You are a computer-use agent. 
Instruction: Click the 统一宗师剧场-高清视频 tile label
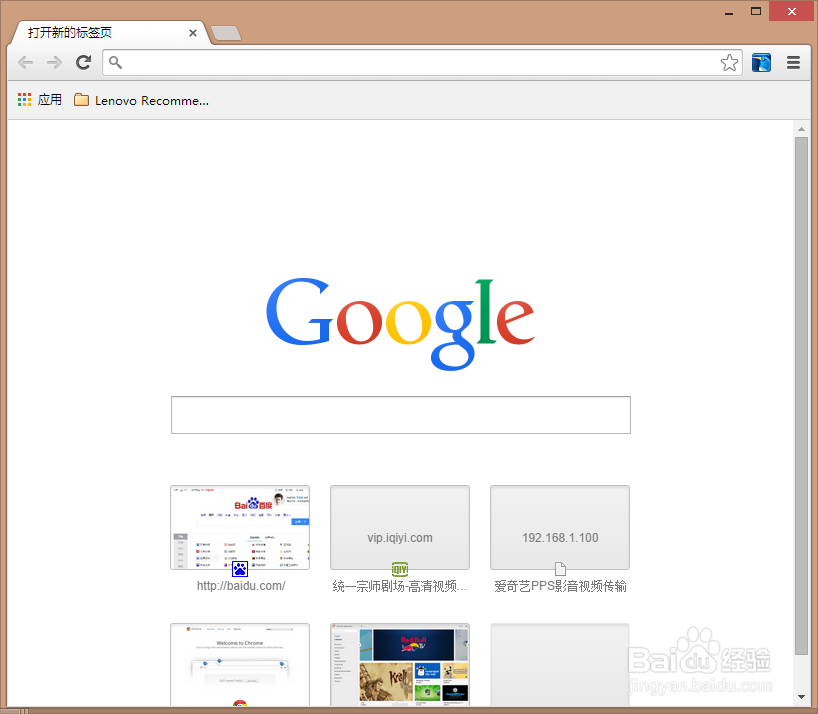tap(400, 586)
